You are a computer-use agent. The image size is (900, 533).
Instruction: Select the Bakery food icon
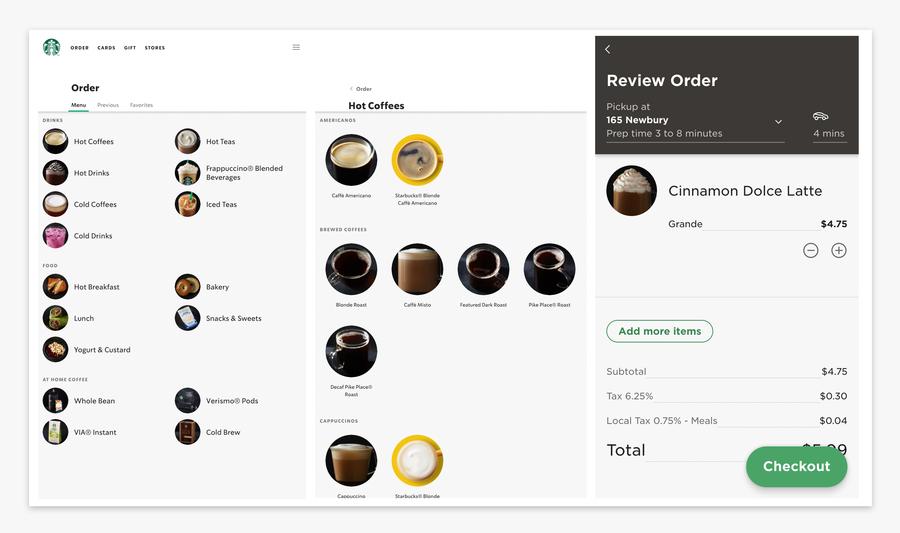click(x=187, y=287)
